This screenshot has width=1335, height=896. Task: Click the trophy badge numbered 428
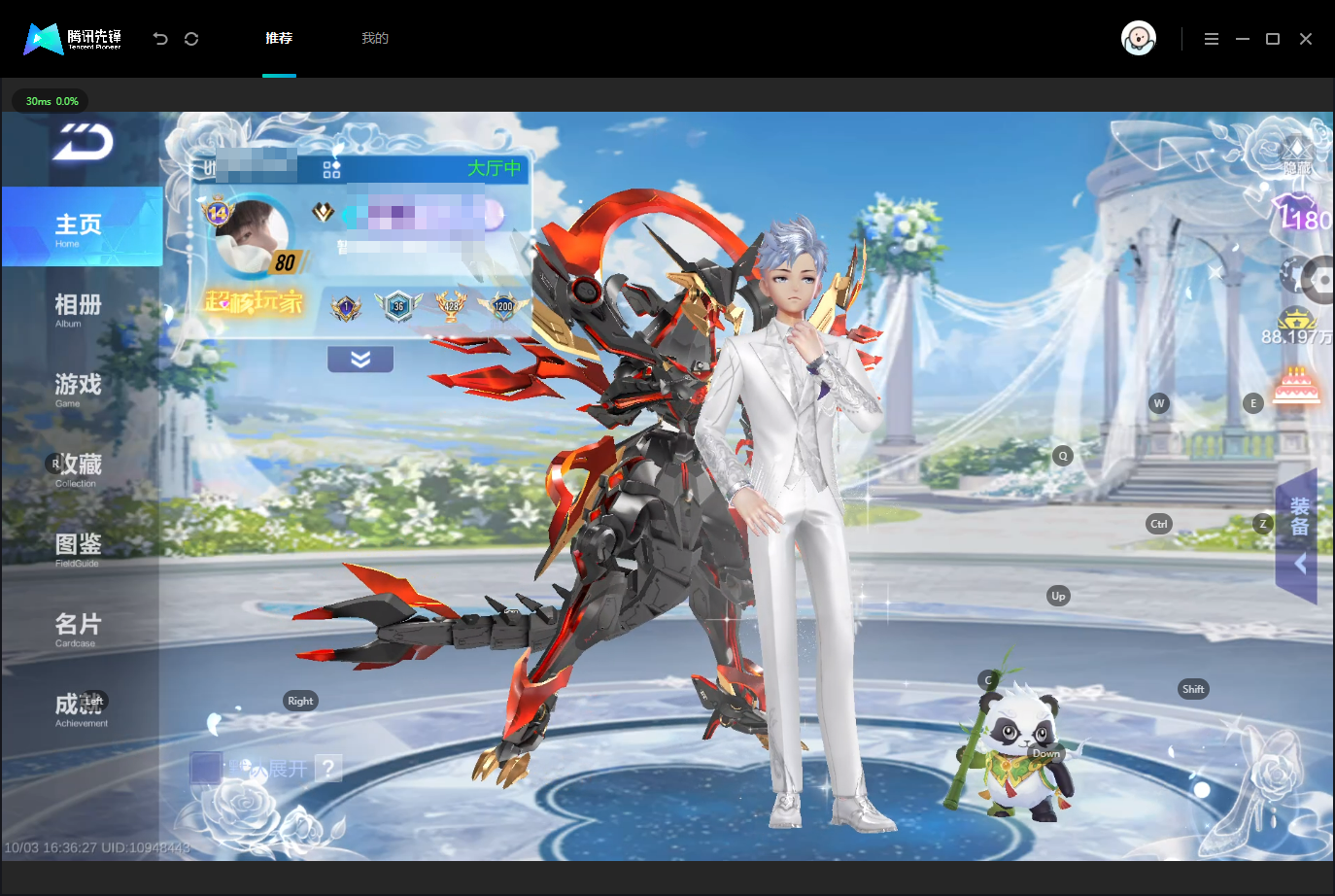[452, 306]
